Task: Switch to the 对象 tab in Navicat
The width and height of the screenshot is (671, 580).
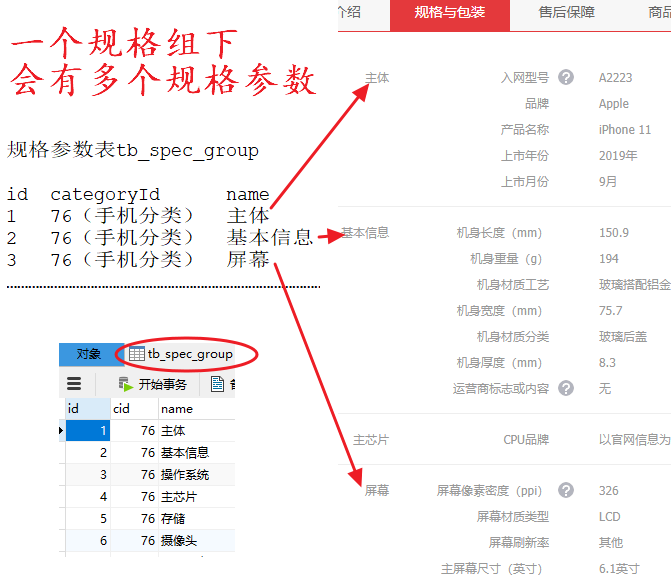Action: point(88,354)
